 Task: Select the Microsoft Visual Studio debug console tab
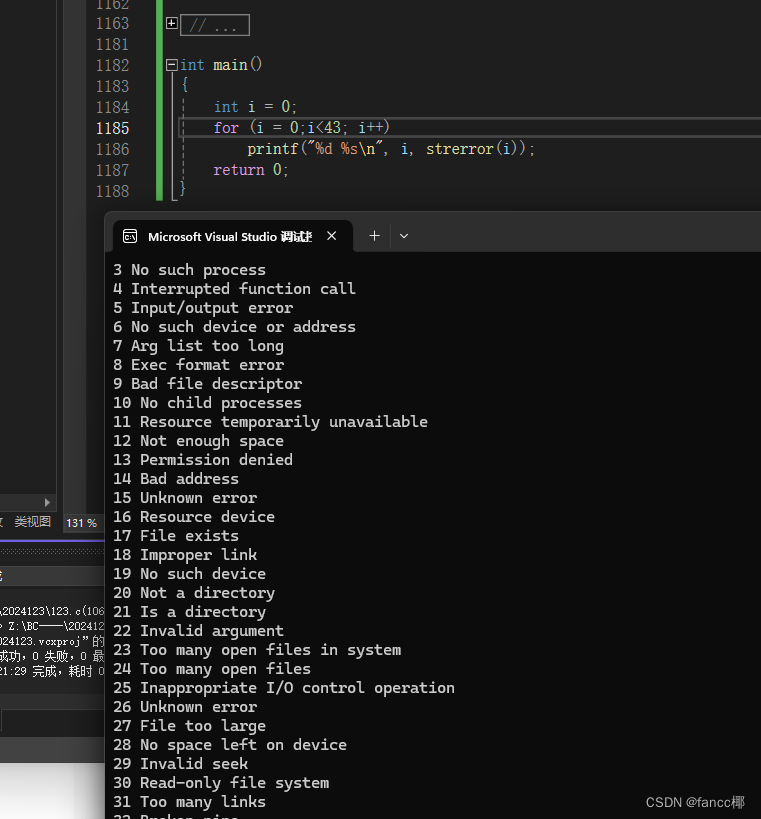tap(233, 237)
